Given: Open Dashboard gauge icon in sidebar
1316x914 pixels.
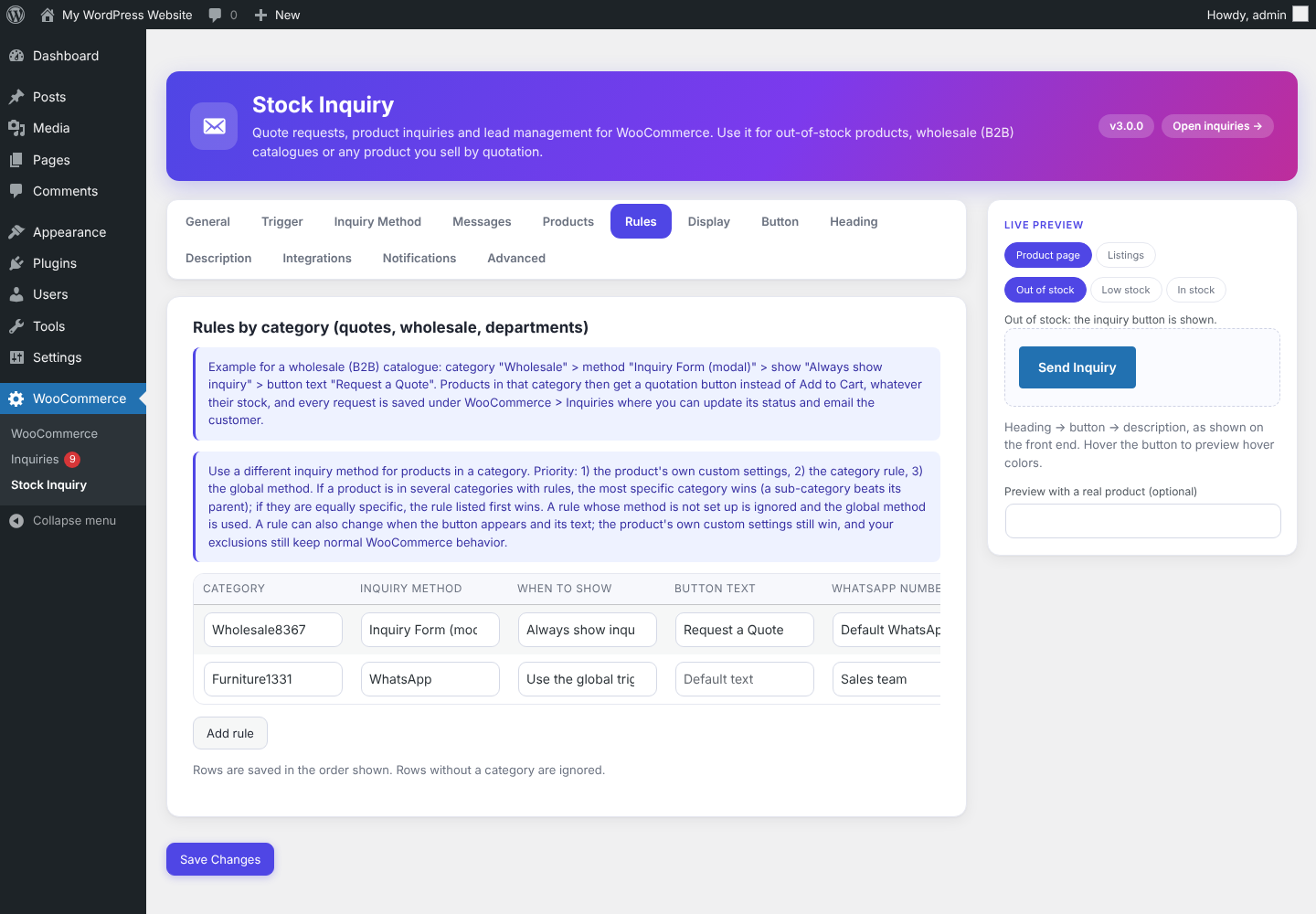Looking at the screenshot, I should pos(16,56).
